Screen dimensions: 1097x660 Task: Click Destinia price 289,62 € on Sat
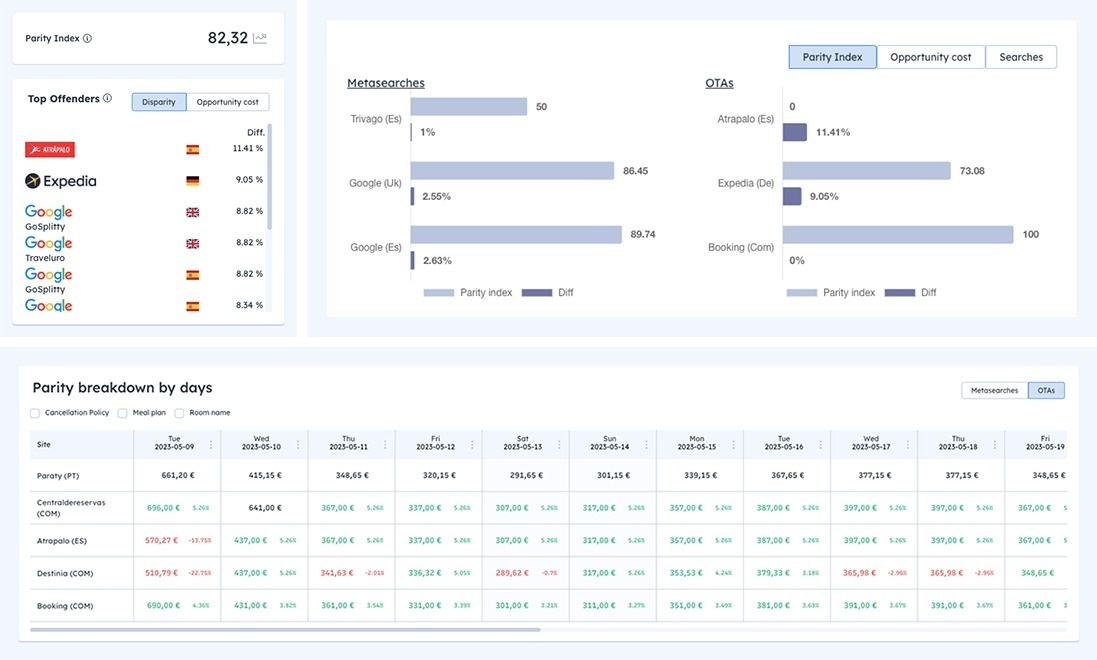(513, 573)
